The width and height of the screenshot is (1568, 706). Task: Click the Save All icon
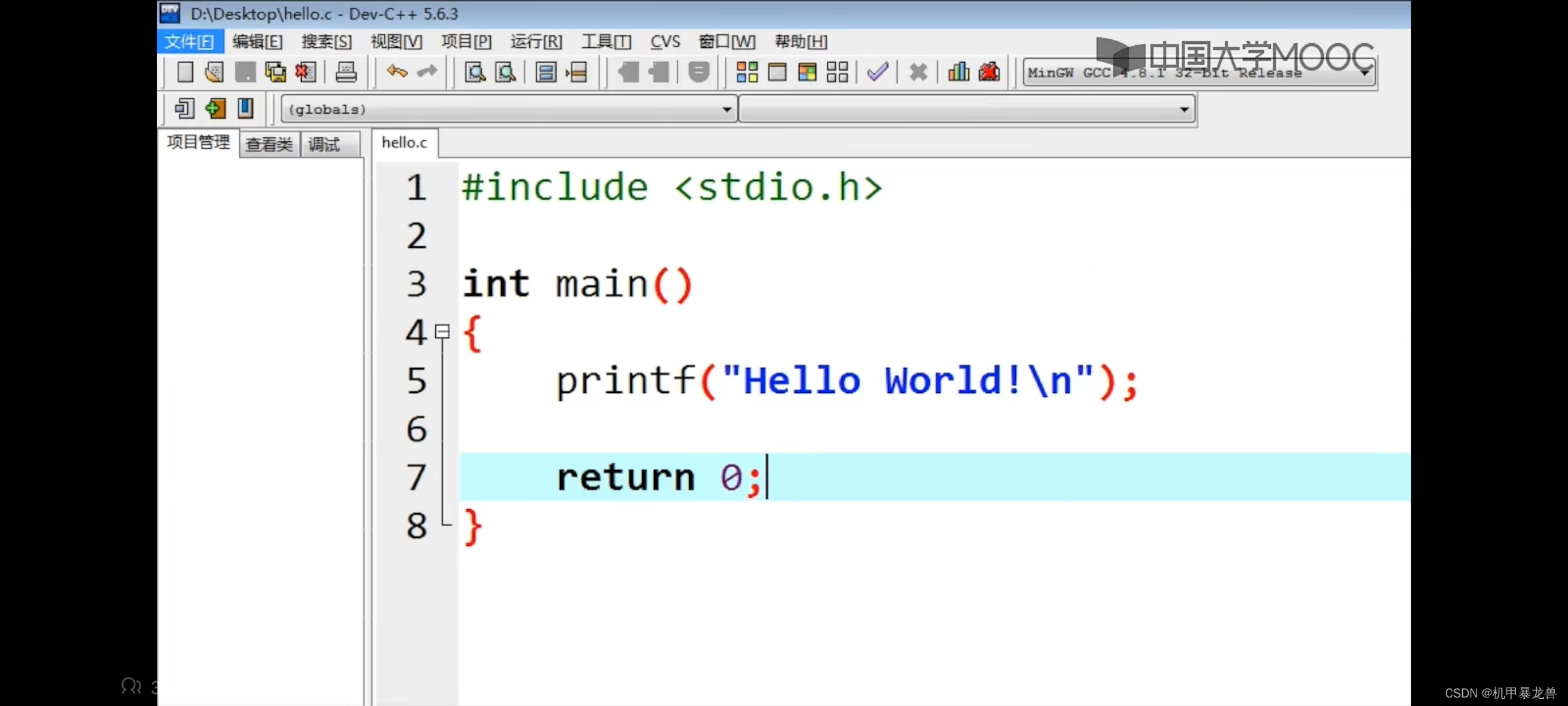[x=275, y=72]
